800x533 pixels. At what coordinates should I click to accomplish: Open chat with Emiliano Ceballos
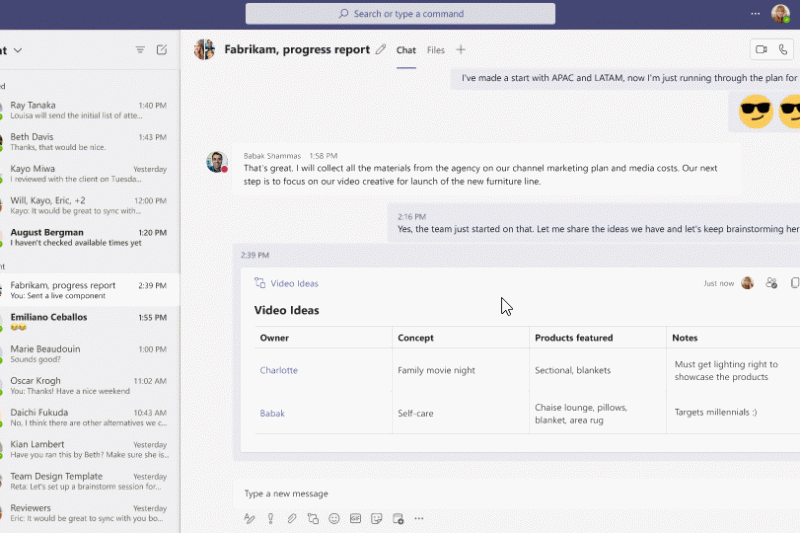pos(89,322)
